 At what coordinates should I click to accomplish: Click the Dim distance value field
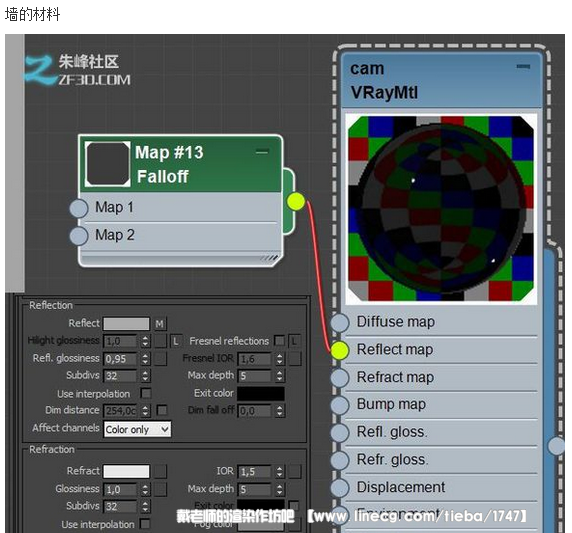(120, 411)
